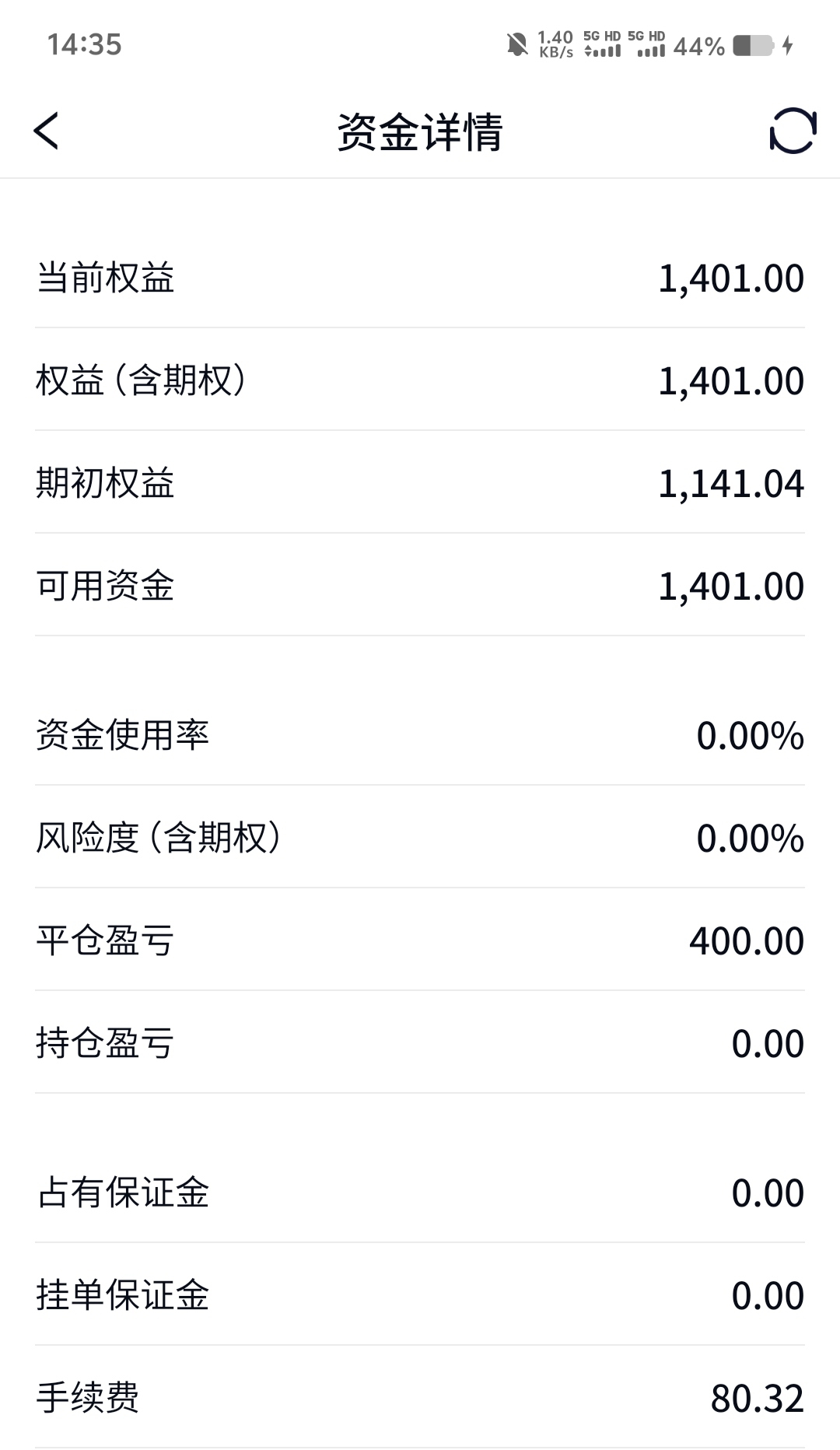The height and width of the screenshot is (1450, 840).
Task: Select the 可用资金 row
Action: [420, 585]
